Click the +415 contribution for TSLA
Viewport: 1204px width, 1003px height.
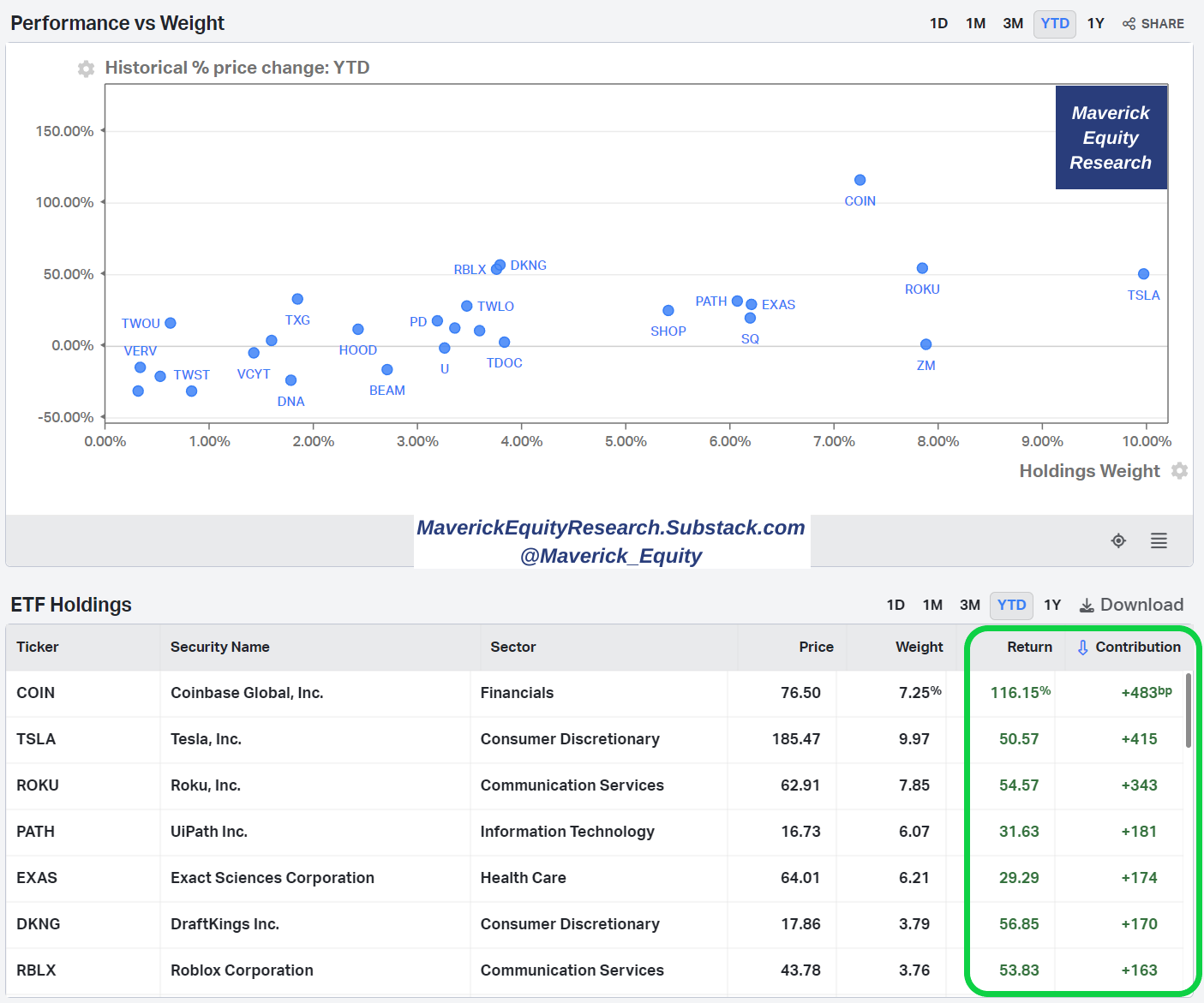coord(1139,739)
